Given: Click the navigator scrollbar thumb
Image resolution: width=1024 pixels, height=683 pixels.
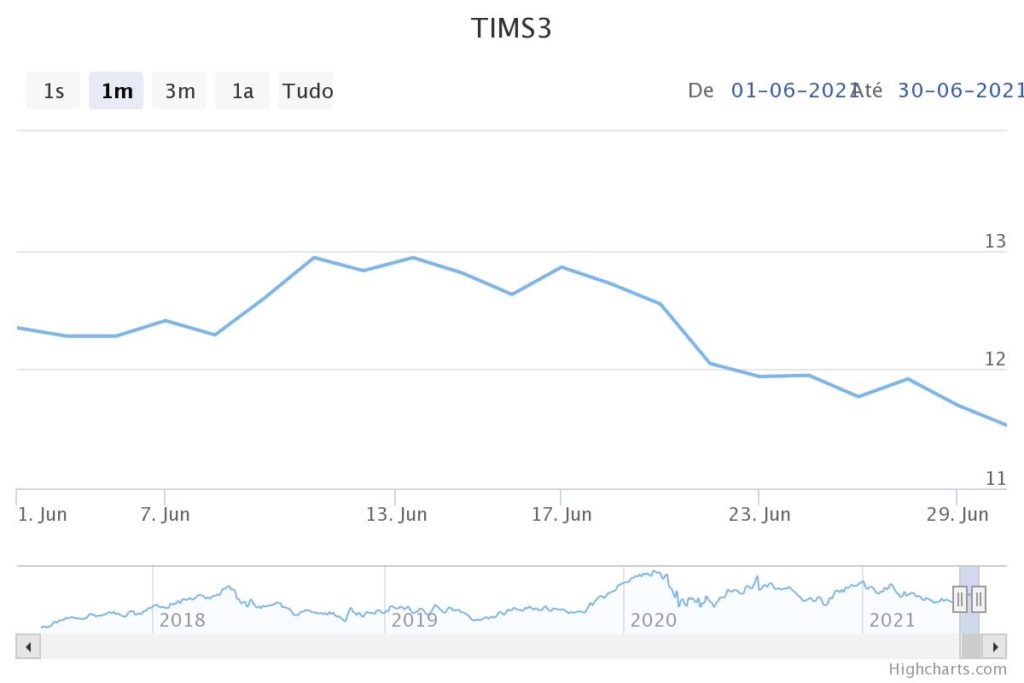Looking at the screenshot, I should point(970,647).
